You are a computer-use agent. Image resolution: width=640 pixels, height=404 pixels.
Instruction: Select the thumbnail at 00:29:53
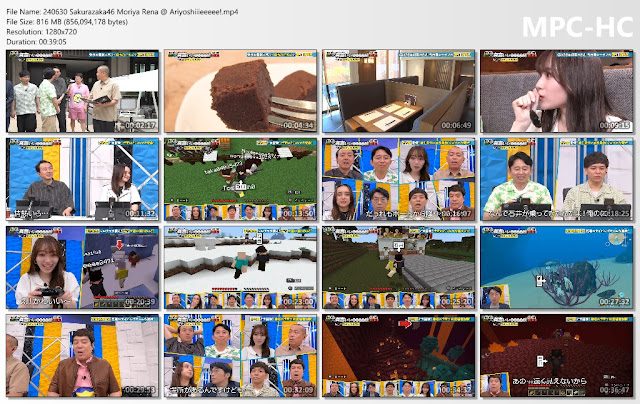pos(82,355)
